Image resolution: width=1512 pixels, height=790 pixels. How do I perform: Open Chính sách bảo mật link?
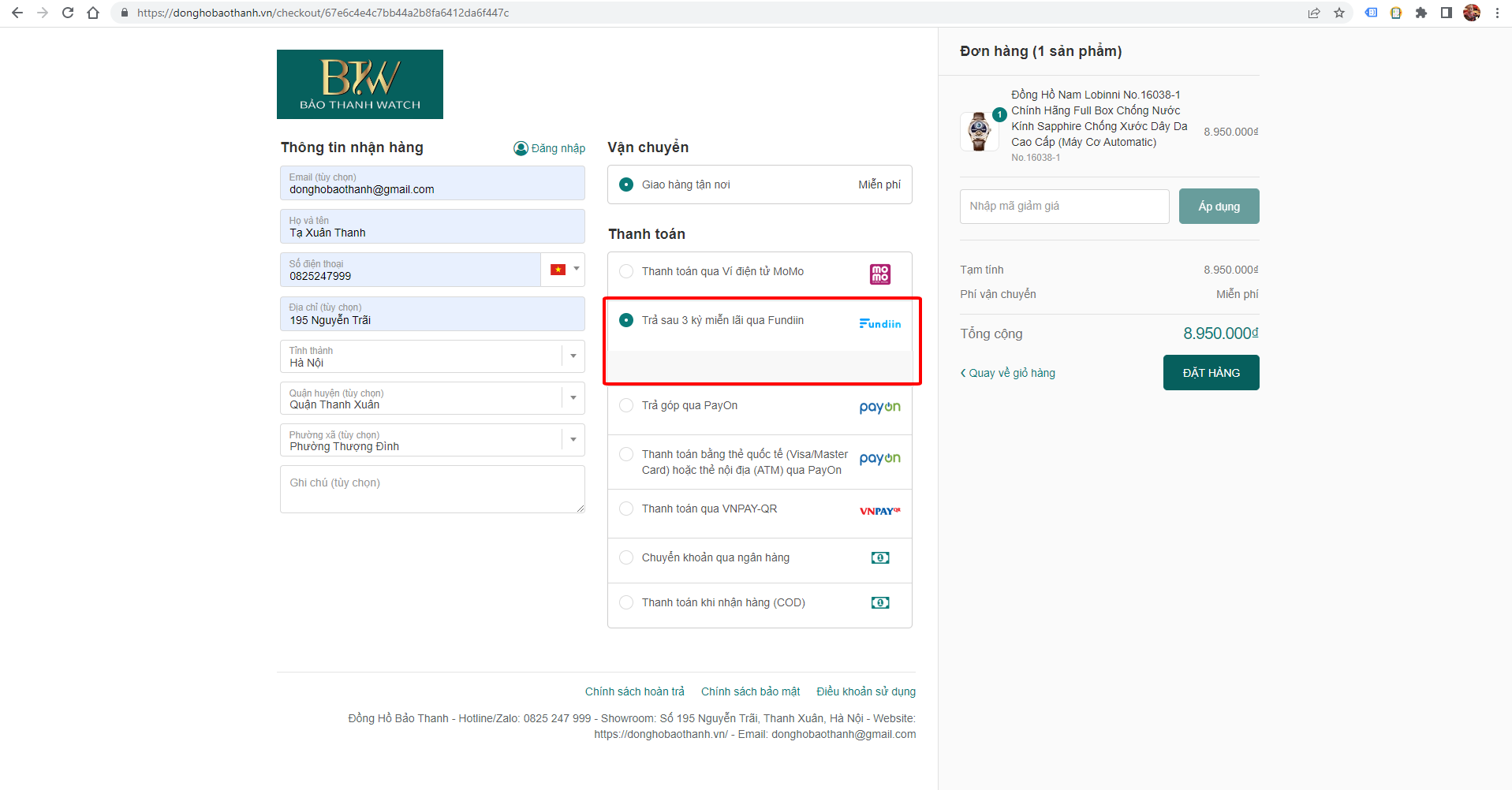click(x=751, y=691)
